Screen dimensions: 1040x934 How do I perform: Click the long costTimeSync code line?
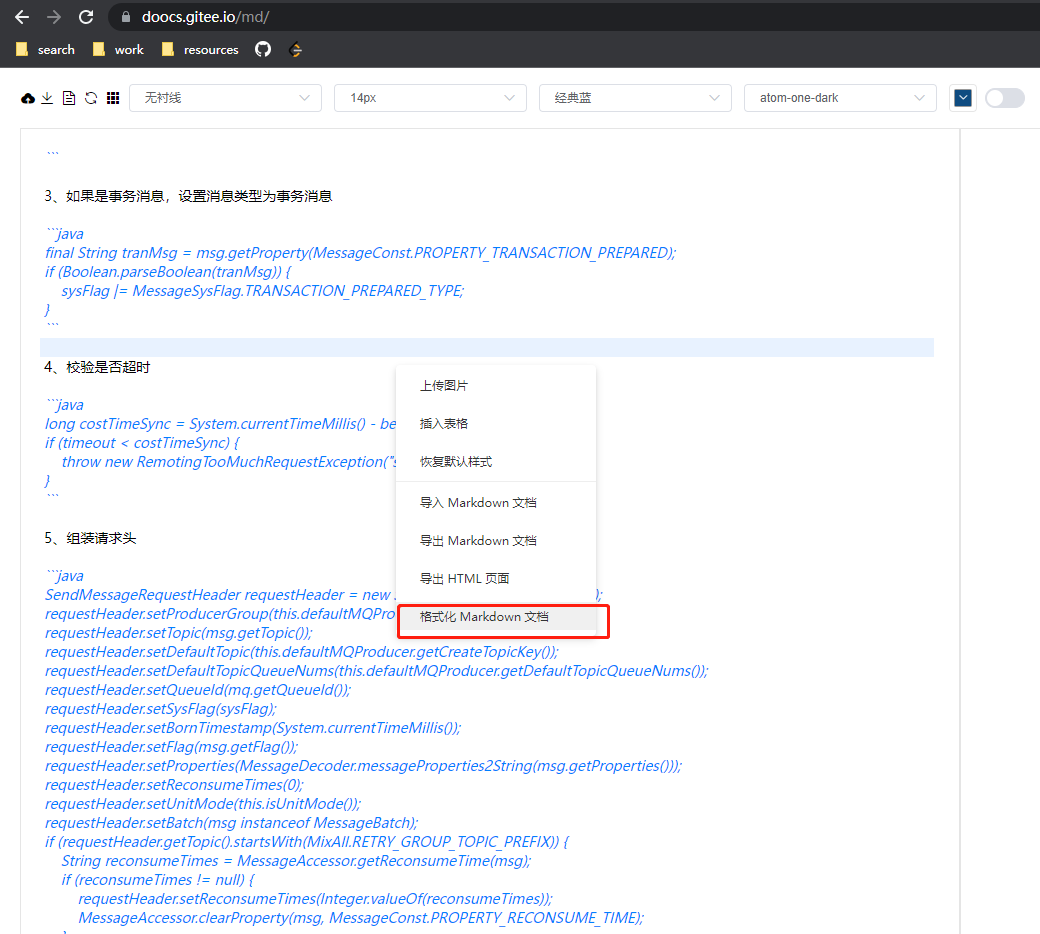220,425
